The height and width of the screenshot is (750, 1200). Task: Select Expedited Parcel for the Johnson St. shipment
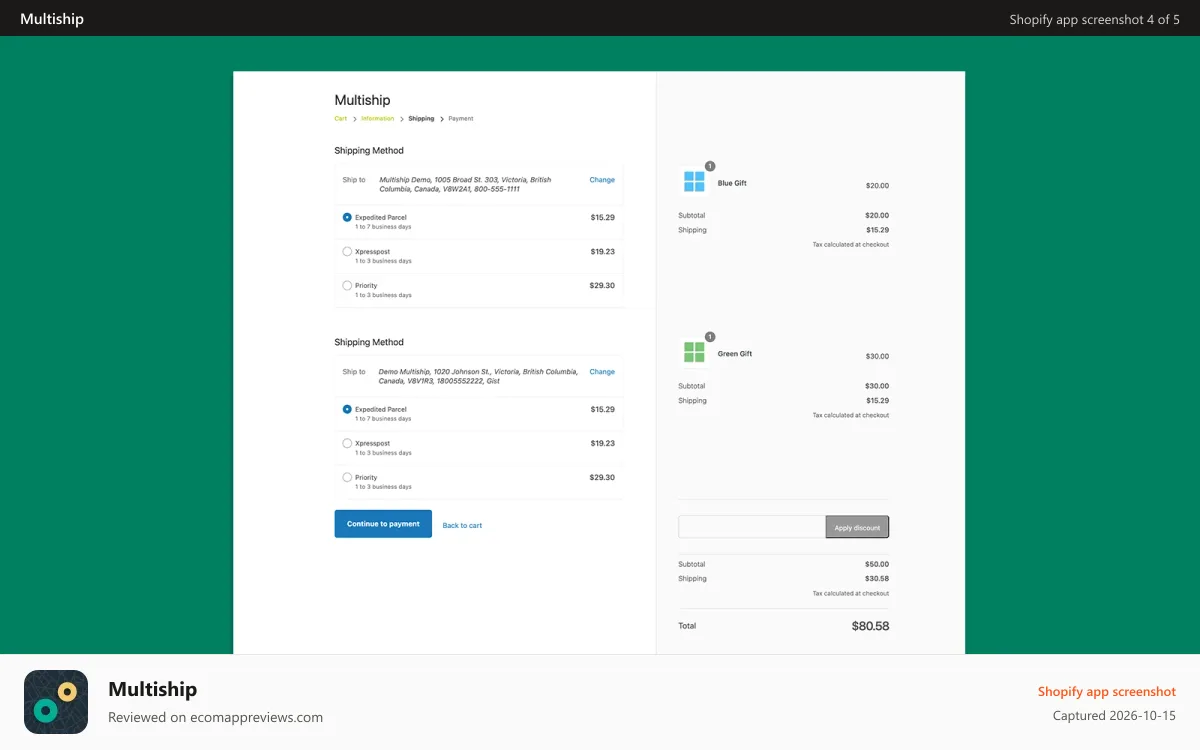click(347, 409)
